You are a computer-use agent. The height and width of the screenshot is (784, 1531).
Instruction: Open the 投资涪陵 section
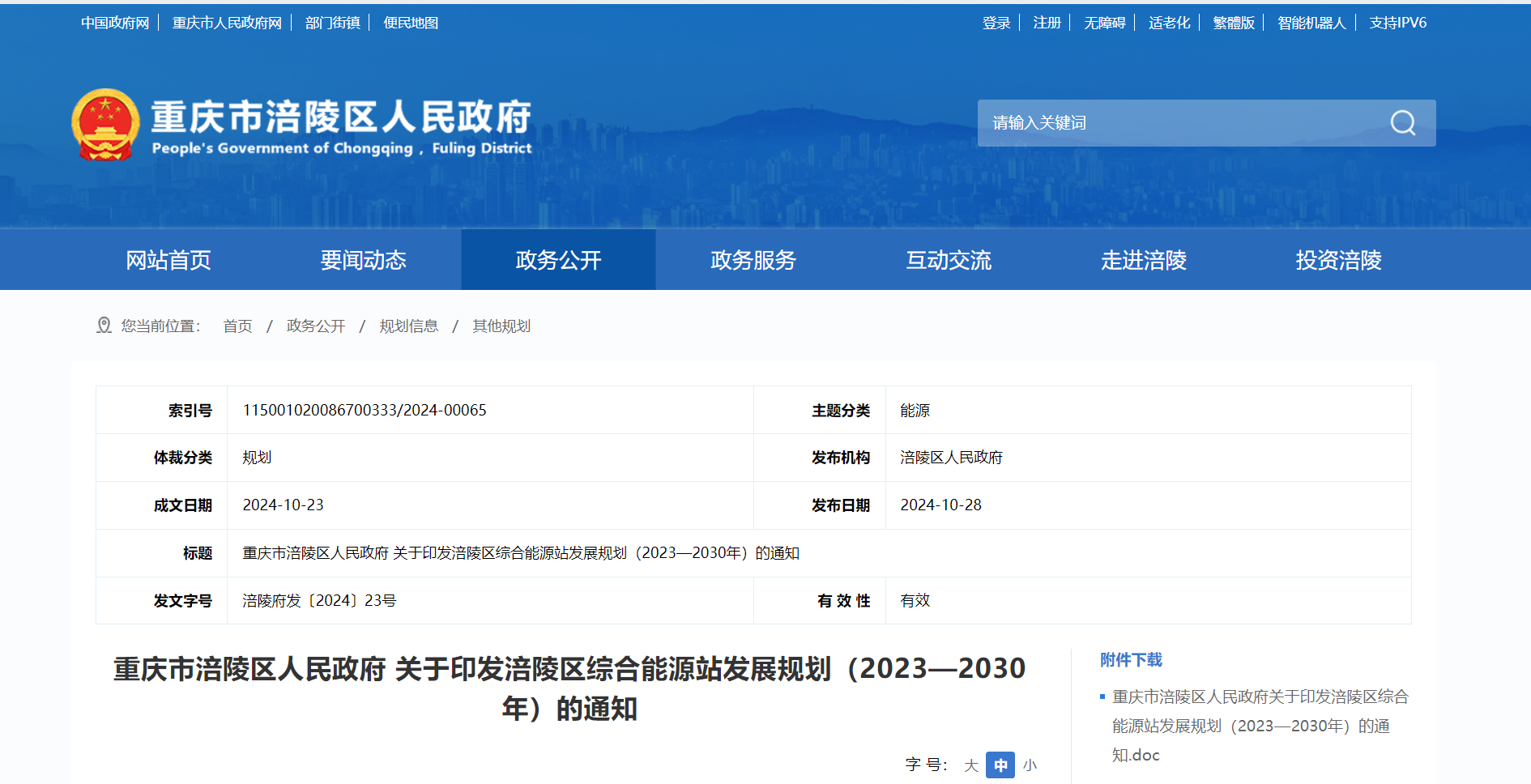point(1337,260)
